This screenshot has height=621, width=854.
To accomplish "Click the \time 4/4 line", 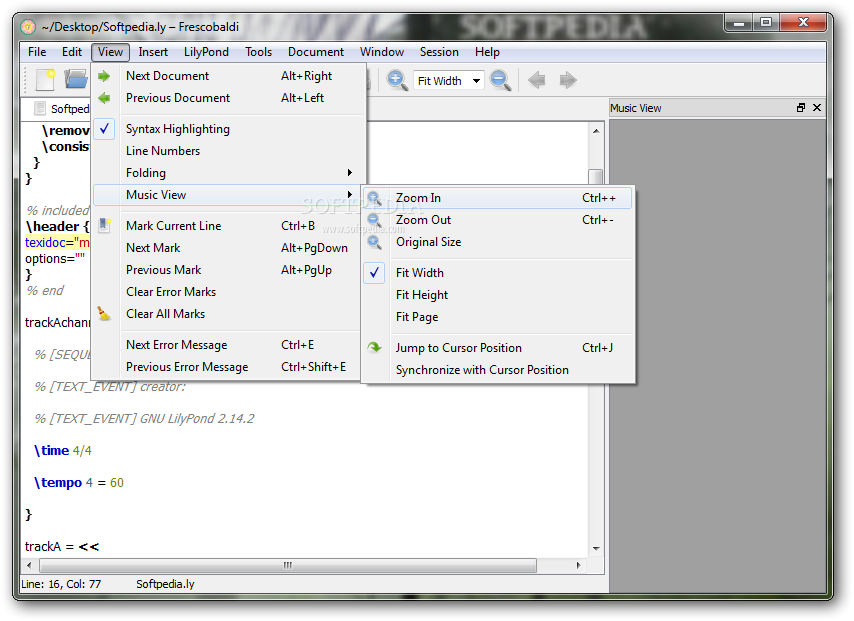I will [x=63, y=451].
